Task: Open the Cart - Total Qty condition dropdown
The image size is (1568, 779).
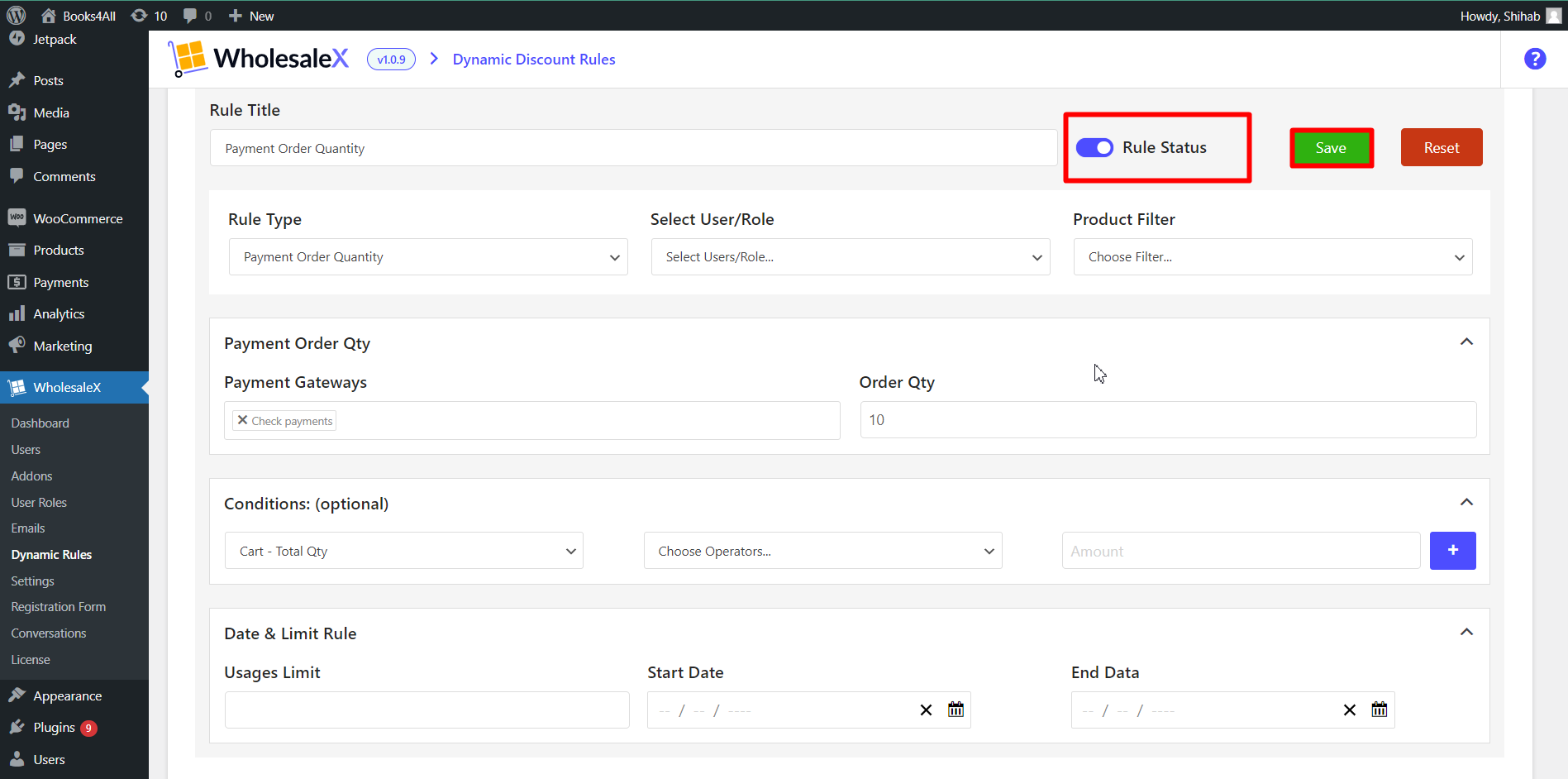Action: tap(404, 551)
